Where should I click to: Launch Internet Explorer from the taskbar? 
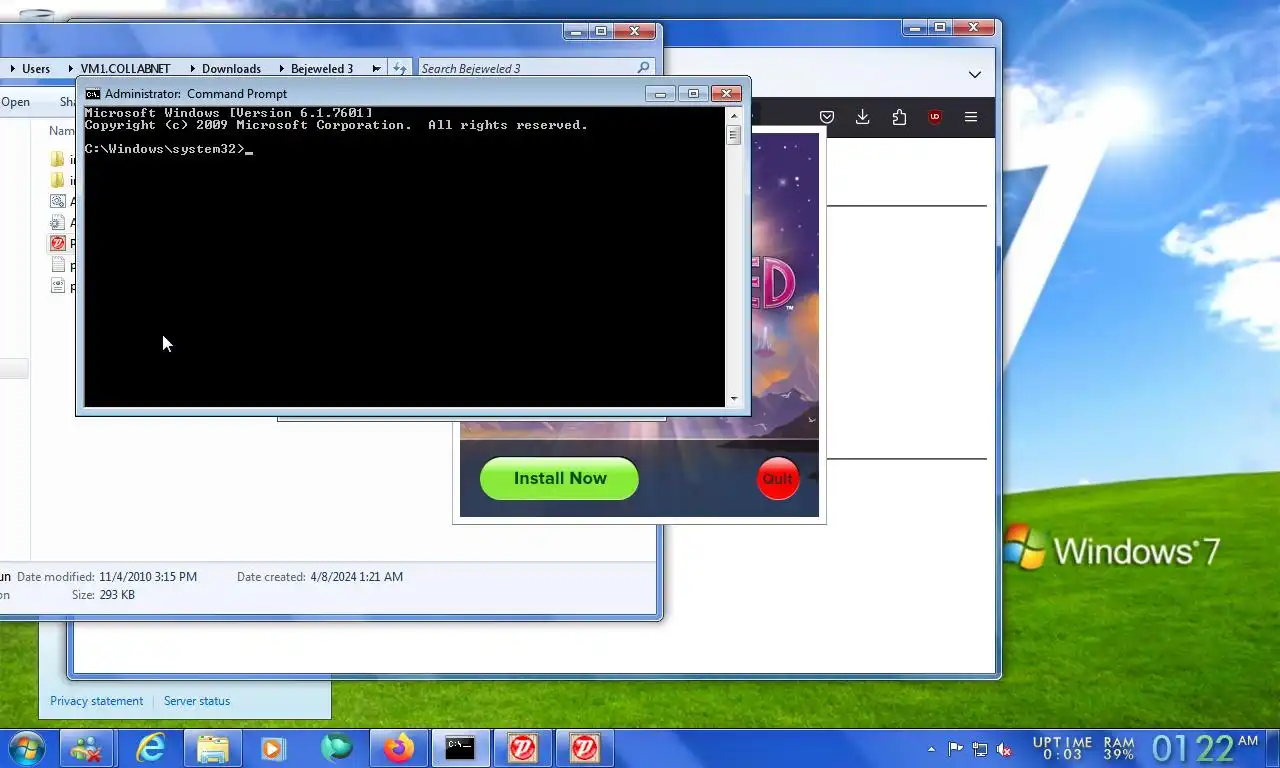click(x=150, y=748)
